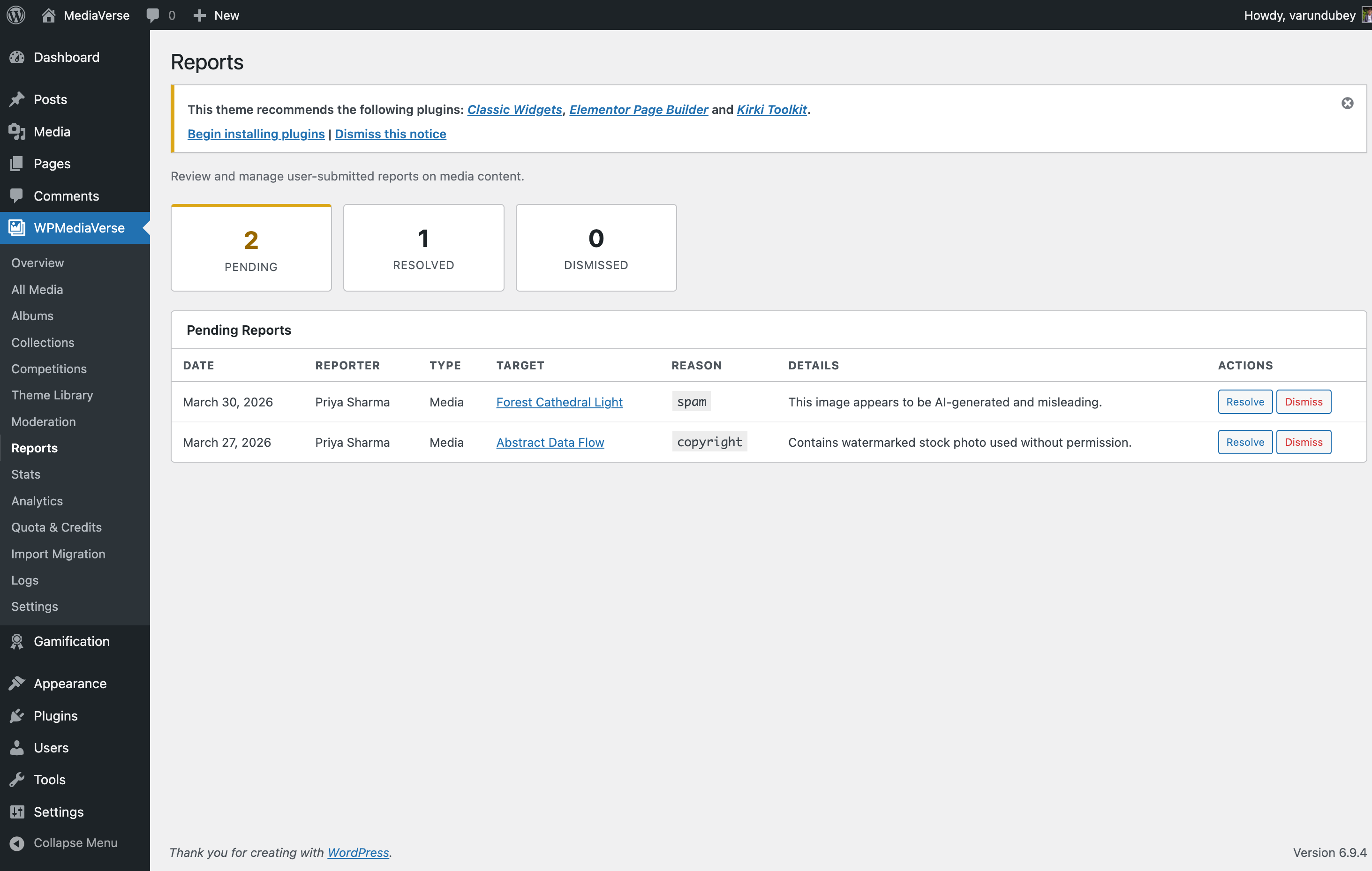Click the Pages icon in sidebar

[16, 164]
